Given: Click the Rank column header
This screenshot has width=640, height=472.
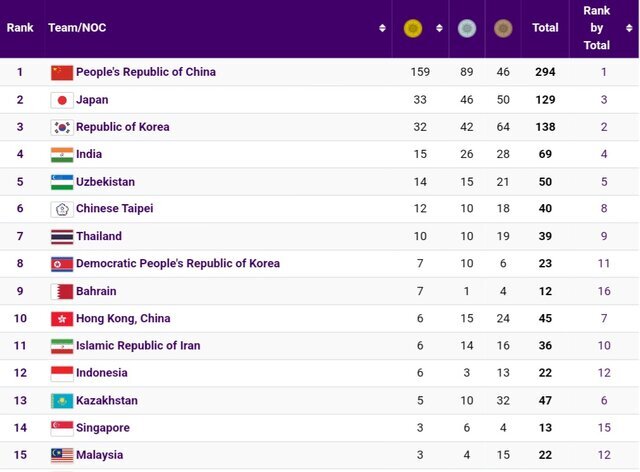Looking at the screenshot, I should (x=20, y=28).
